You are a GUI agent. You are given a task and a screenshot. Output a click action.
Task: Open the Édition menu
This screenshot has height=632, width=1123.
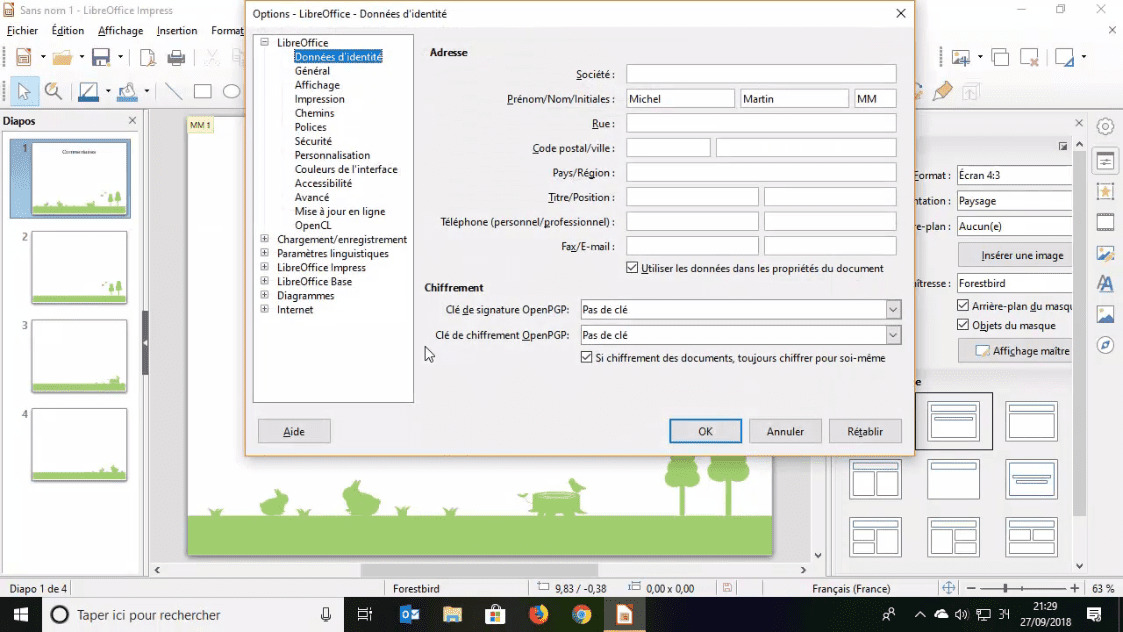[67, 31]
